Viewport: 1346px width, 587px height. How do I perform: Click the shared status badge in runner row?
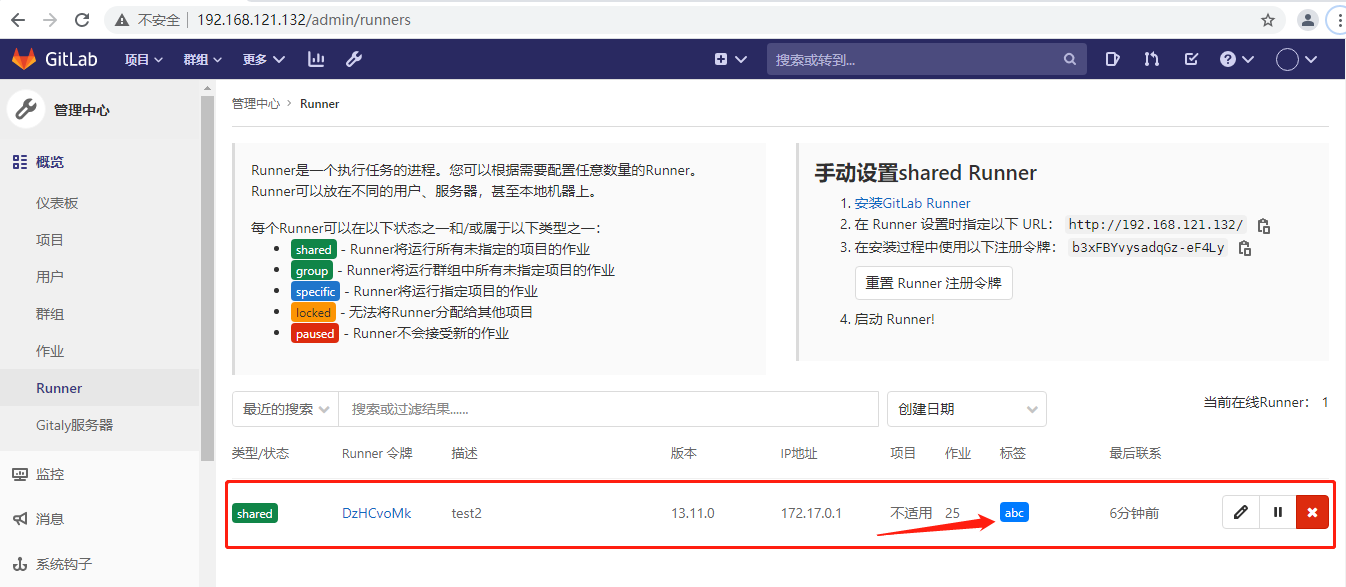coord(255,513)
